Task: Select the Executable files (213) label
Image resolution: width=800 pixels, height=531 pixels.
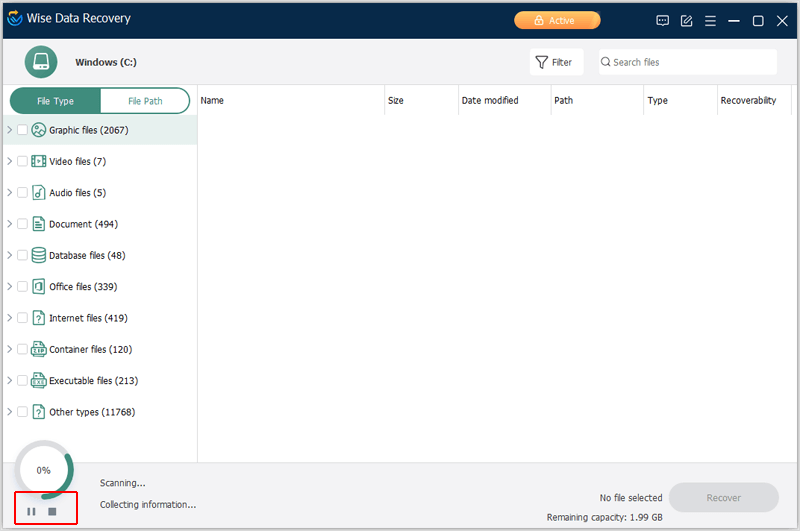Action: (94, 381)
